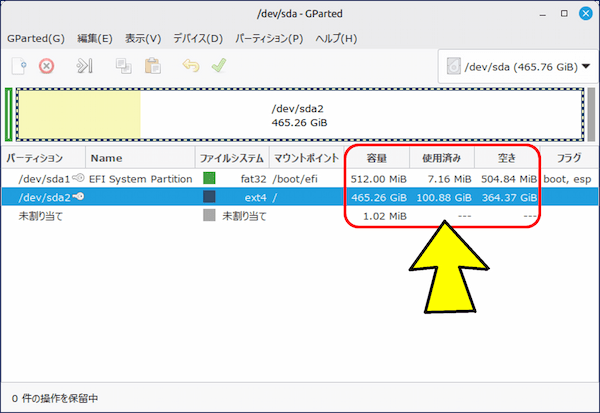Viewport: 600px width, 413px height.
Task: Click the New partition toolbar icon
Action: (19, 67)
